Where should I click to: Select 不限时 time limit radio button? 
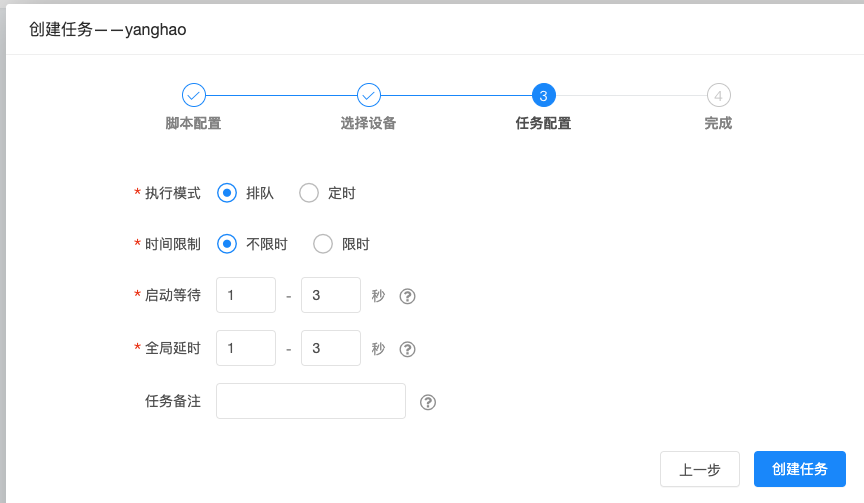[x=227, y=244]
